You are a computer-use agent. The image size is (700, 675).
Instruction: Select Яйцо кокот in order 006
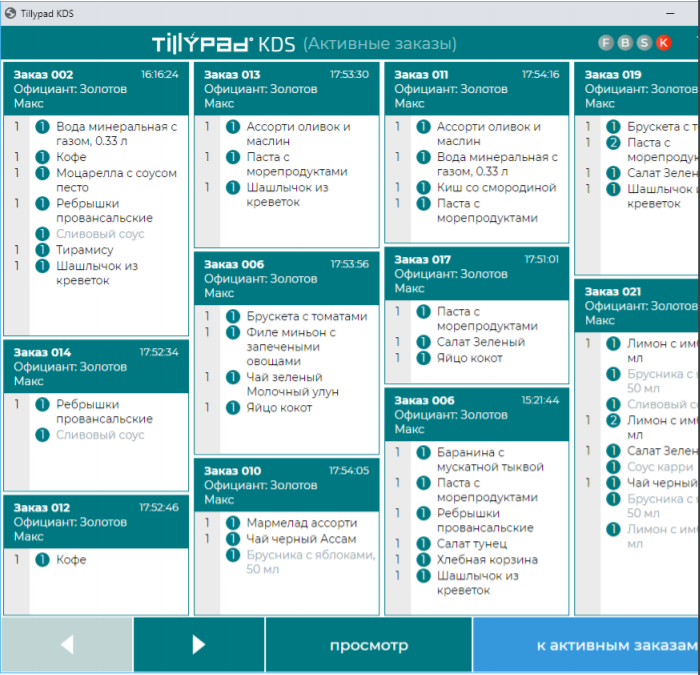click(279, 408)
